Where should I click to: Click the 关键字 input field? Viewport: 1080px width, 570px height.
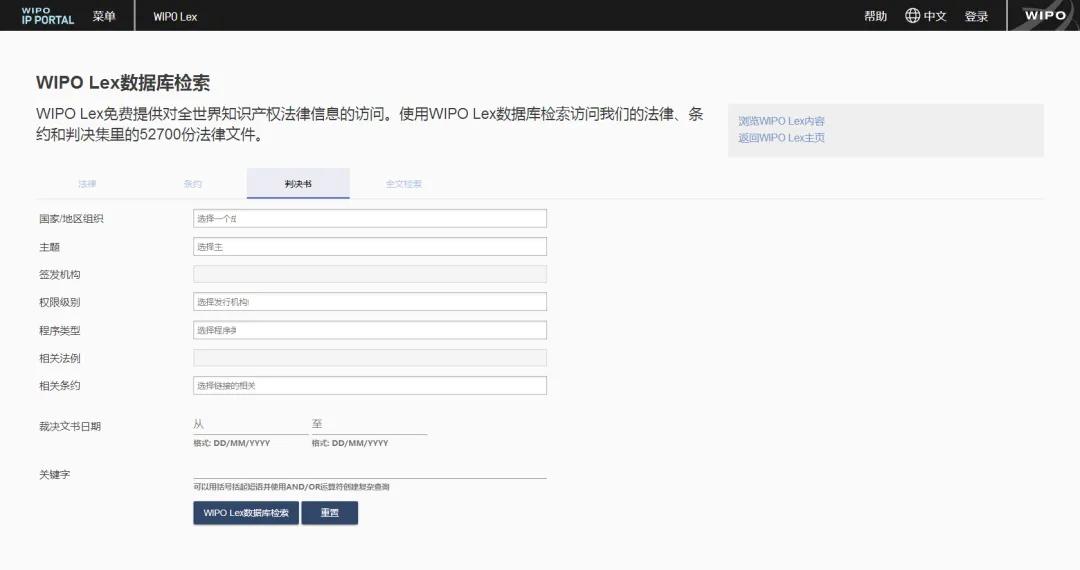[370, 470]
